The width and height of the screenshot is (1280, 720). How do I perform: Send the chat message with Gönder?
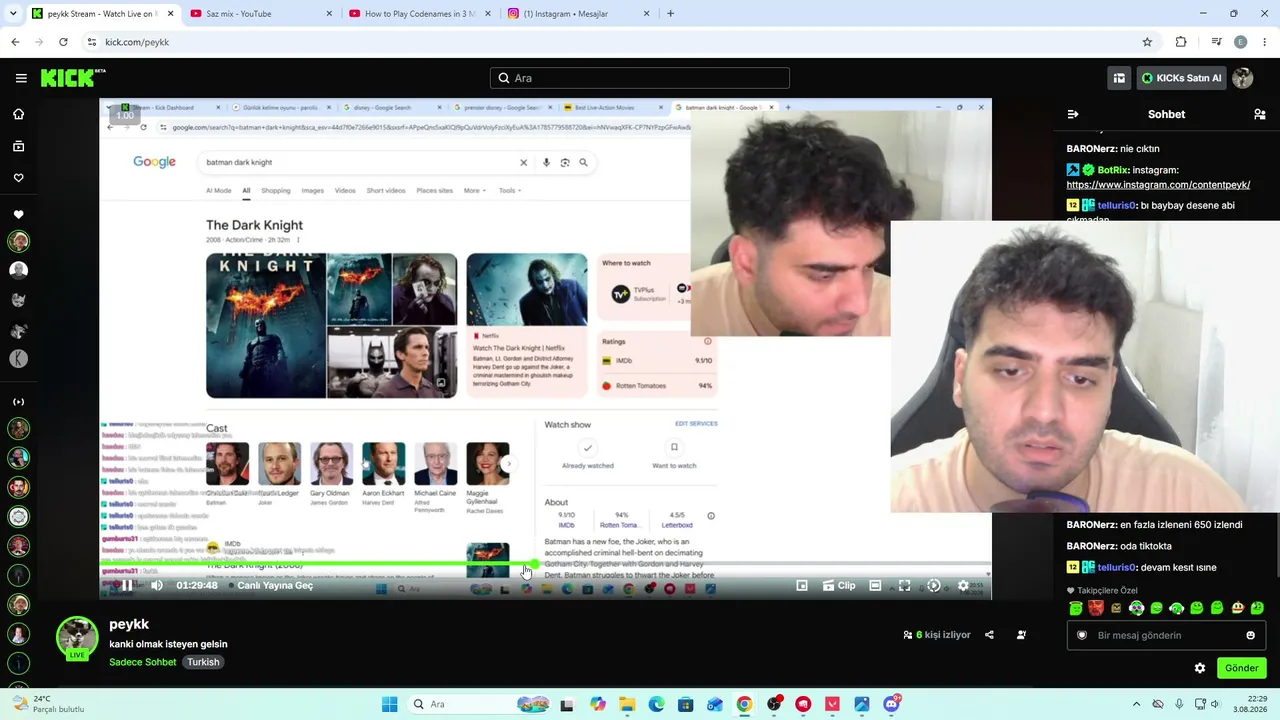(1241, 668)
